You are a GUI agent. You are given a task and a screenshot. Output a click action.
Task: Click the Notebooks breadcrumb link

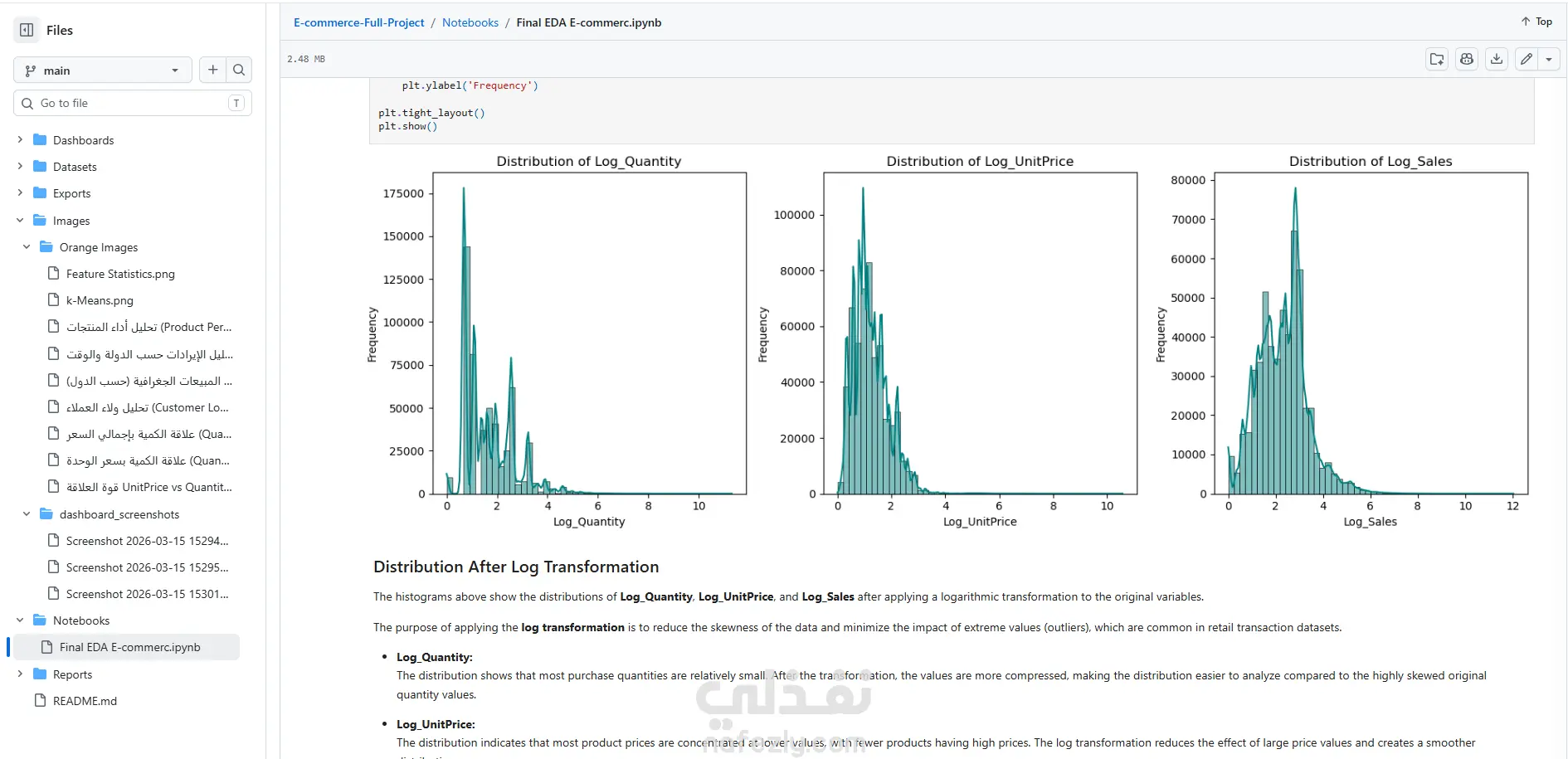(x=470, y=22)
